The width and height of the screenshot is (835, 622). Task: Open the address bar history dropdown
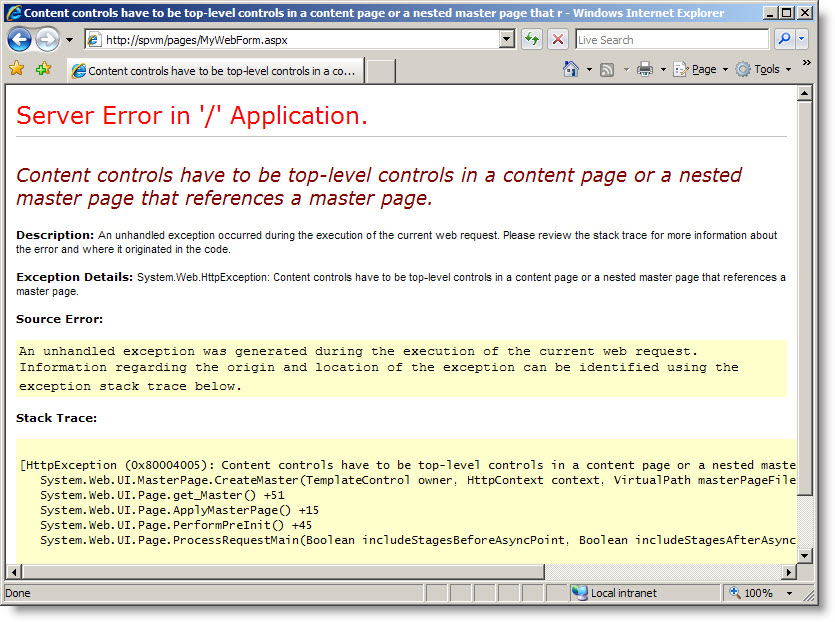507,40
